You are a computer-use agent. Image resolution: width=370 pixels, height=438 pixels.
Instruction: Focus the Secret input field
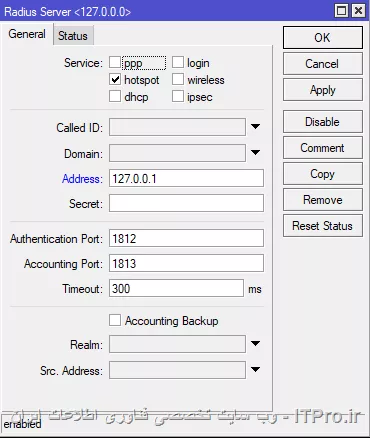[x=186, y=203]
